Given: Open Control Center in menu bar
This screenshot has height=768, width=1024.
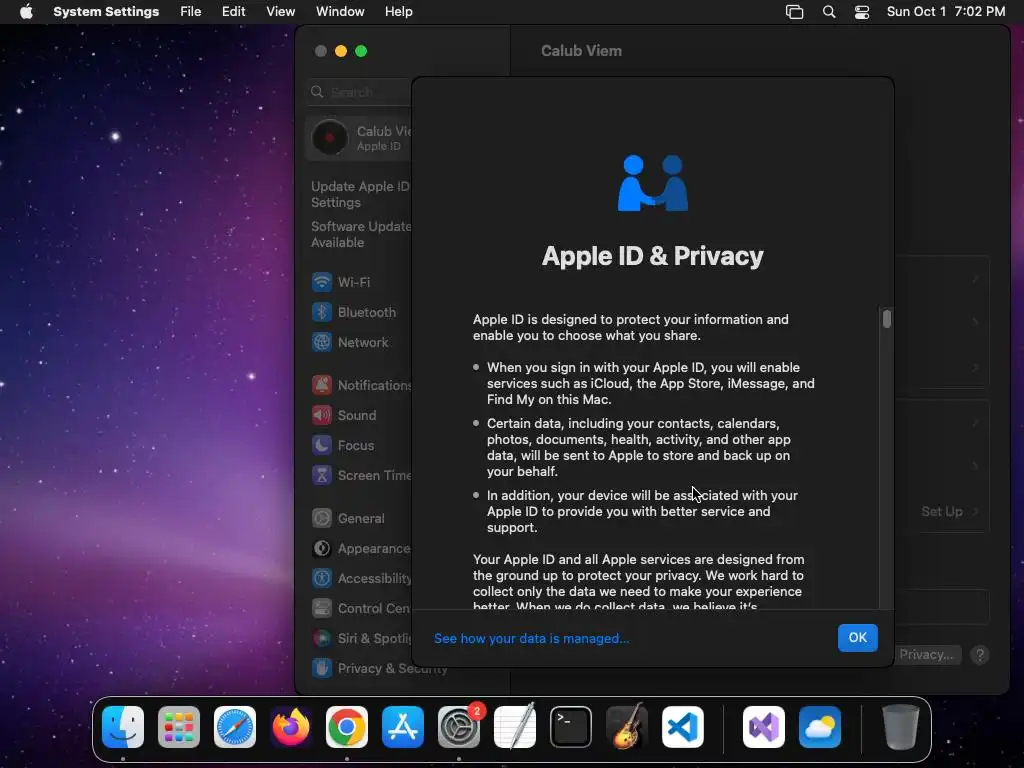Looking at the screenshot, I should (x=862, y=12).
